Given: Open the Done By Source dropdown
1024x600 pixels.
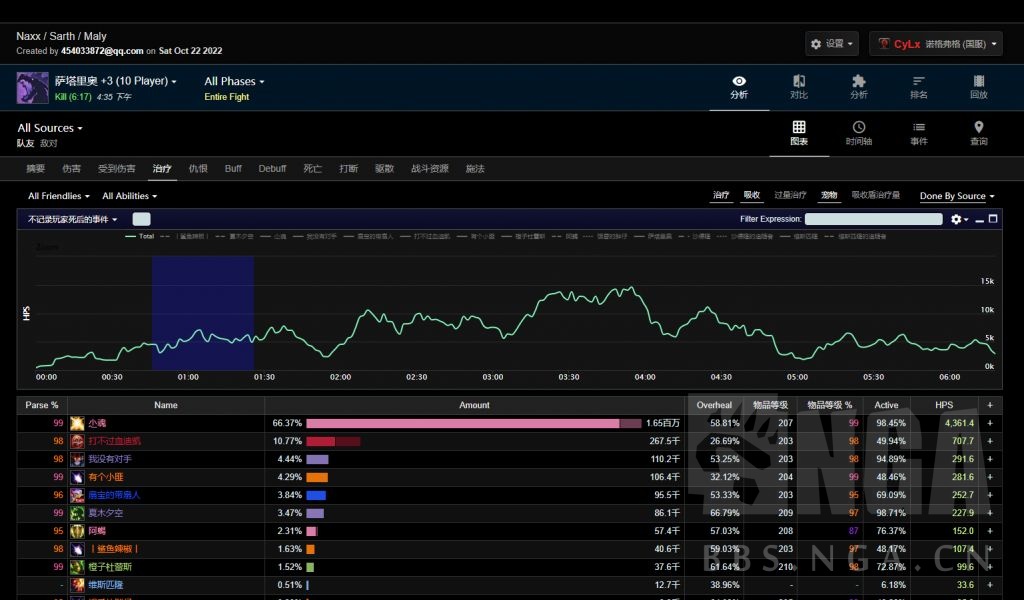Looking at the screenshot, I should (x=956, y=196).
